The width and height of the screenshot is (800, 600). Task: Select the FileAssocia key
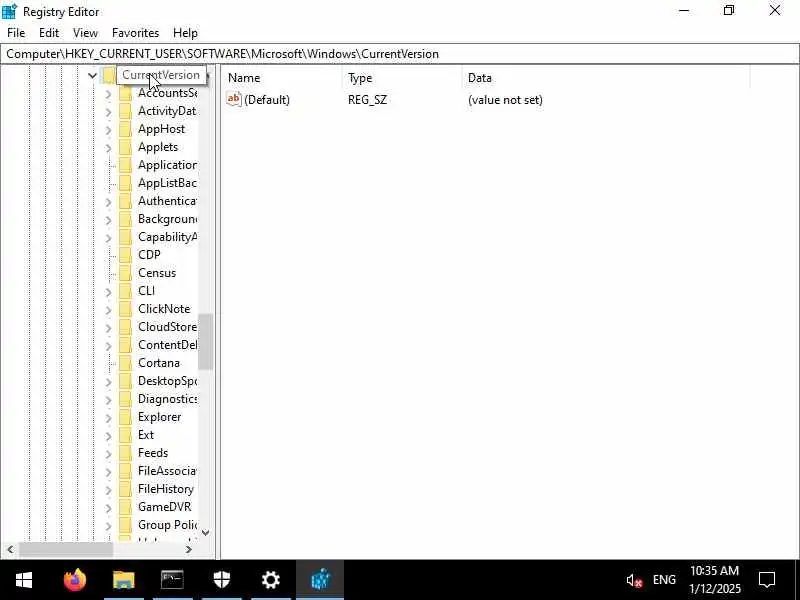tap(167, 470)
